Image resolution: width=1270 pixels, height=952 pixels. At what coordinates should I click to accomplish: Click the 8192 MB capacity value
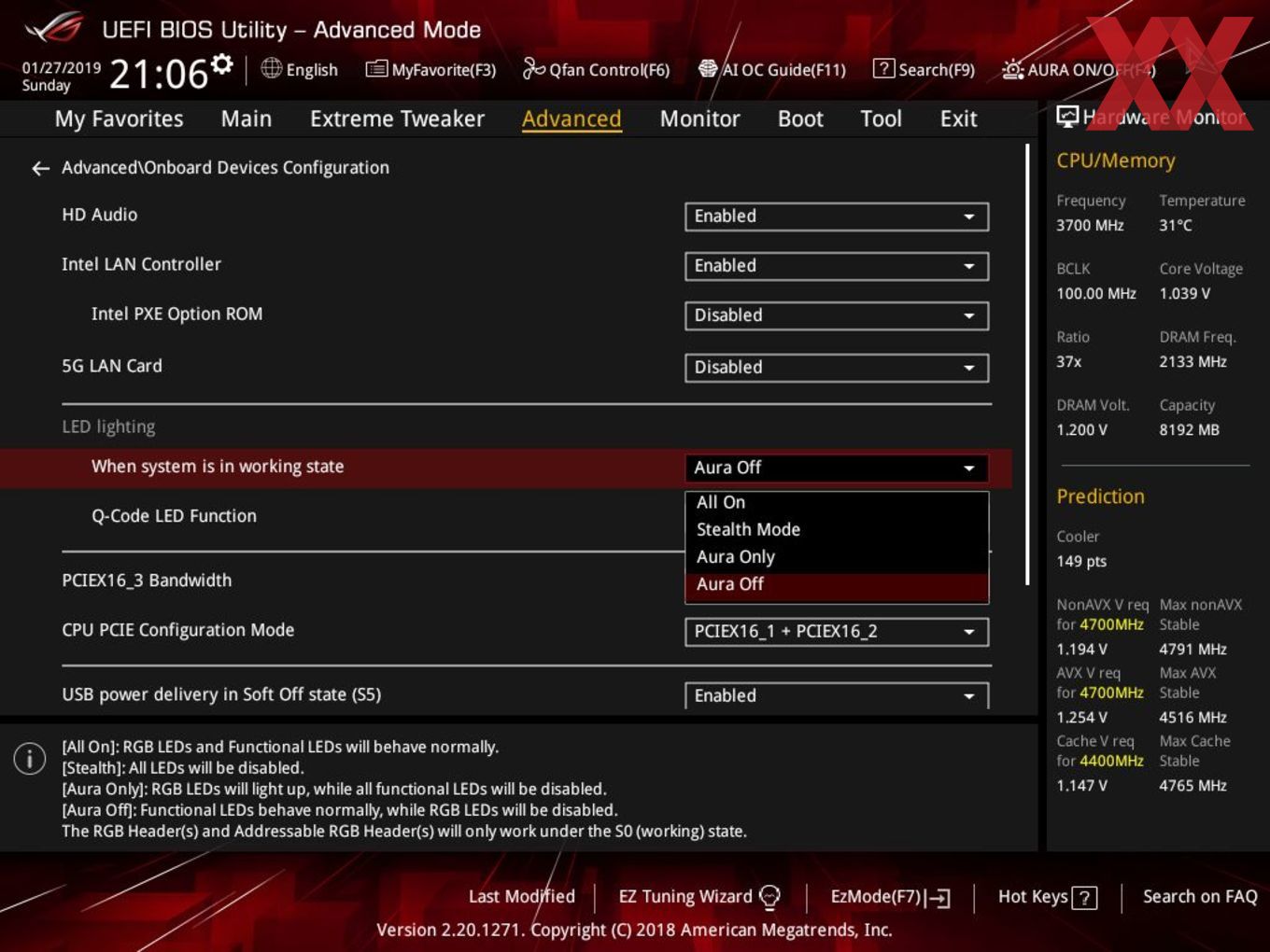click(1189, 429)
